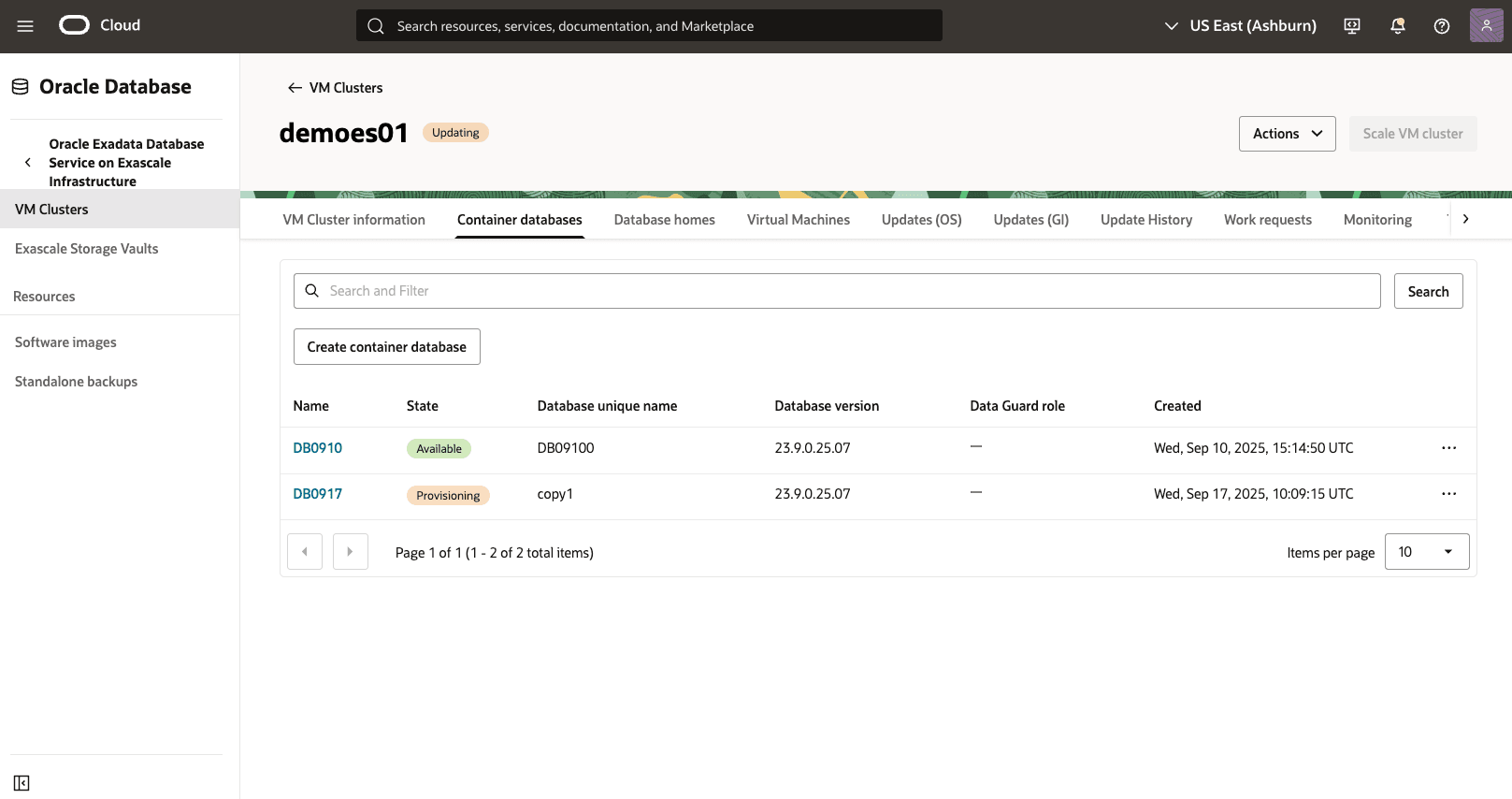This screenshot has width=1512, height=799.
Task: Switch to the Virtual Machines tab
Action: [799, 220]
